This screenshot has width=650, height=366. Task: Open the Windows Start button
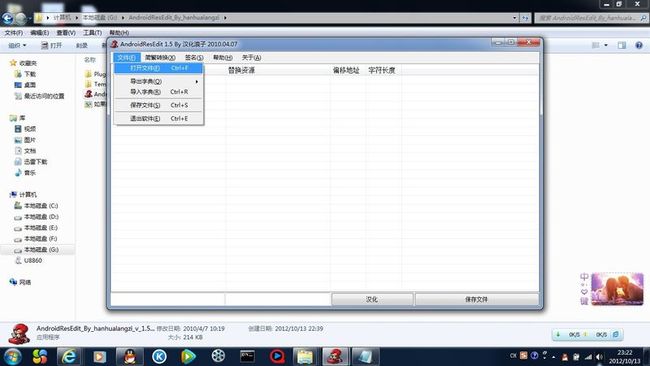coord(12,356)
